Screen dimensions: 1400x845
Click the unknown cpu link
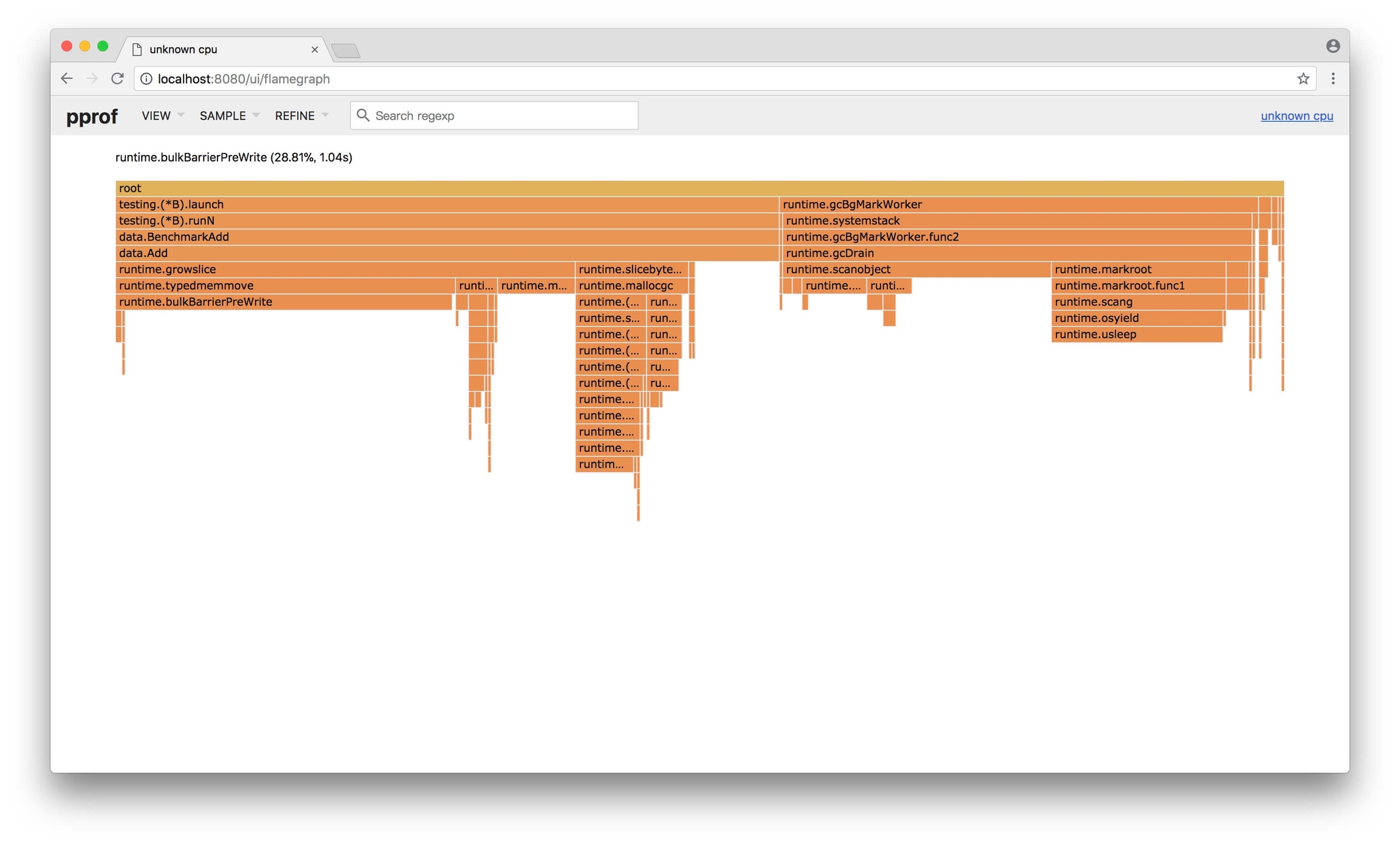(1296, 115)
